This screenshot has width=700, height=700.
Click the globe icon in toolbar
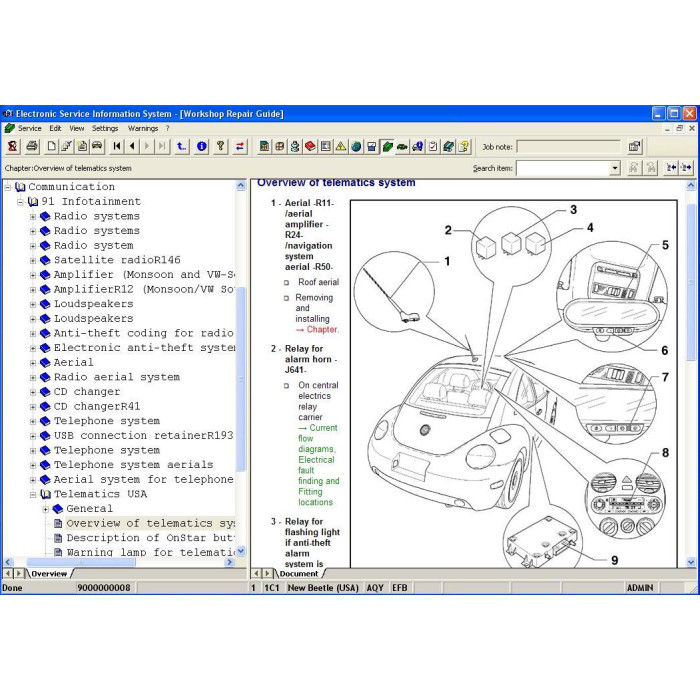pos(356,146)
